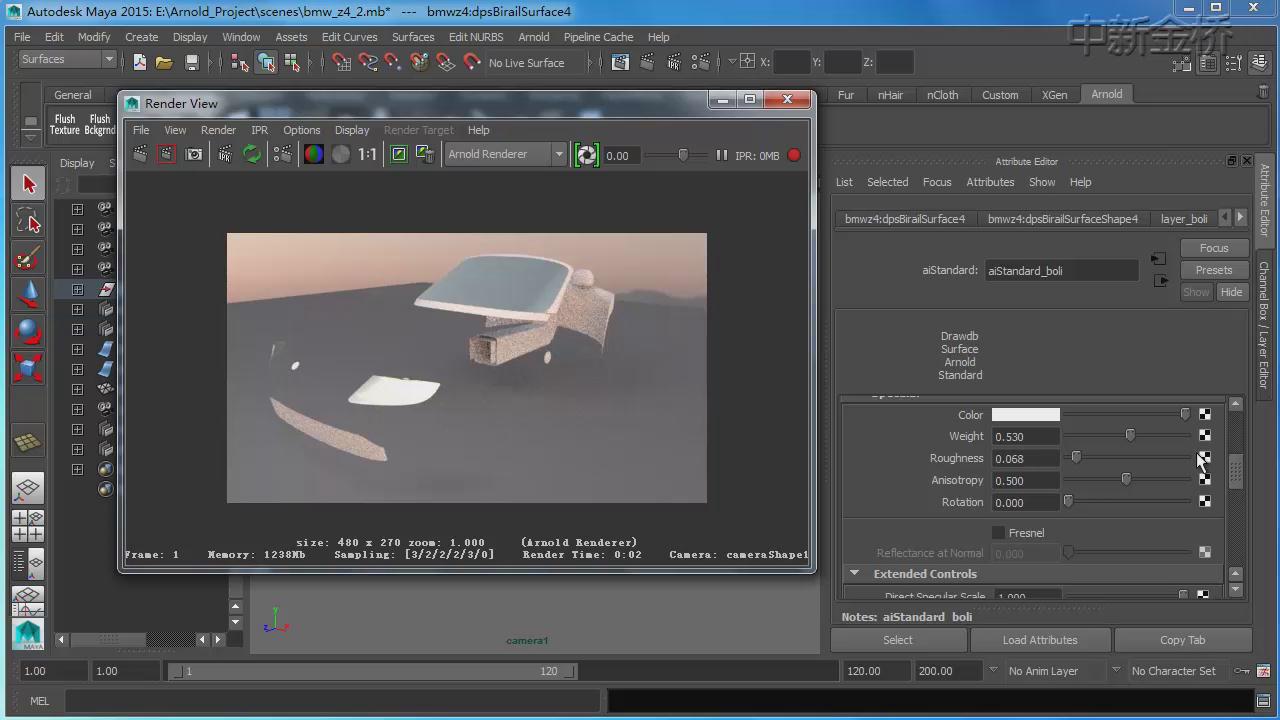The height and width of the screenshot is (720, 1280).
Task: Open Edit NURBS menu
Action: pyautogui.click(x=476, y=37)
